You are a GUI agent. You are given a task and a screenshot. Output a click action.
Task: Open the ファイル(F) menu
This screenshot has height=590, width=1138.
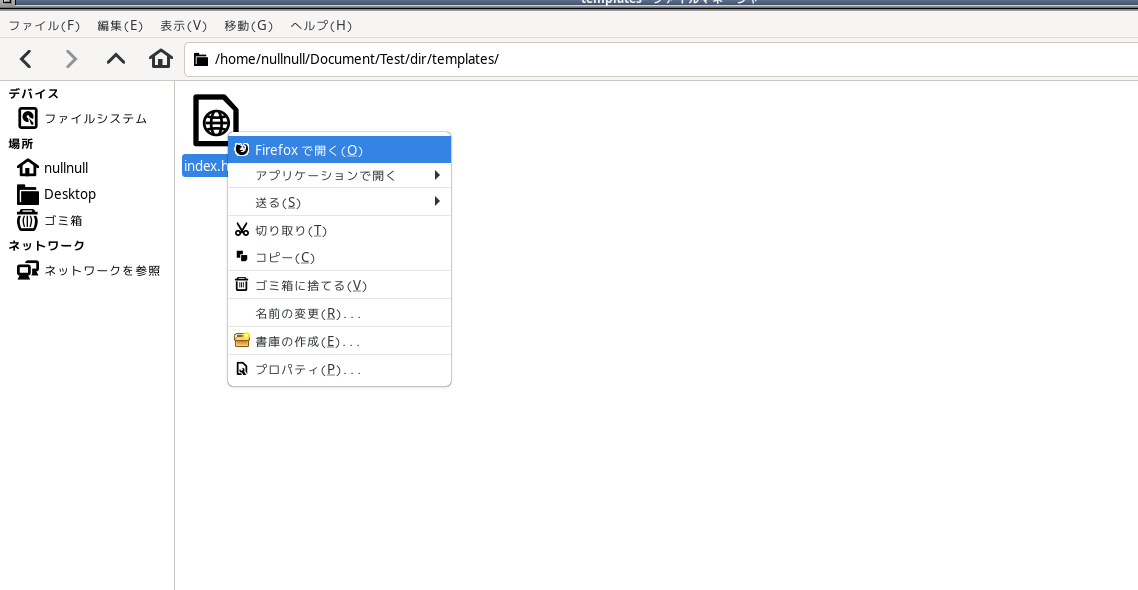44,25
